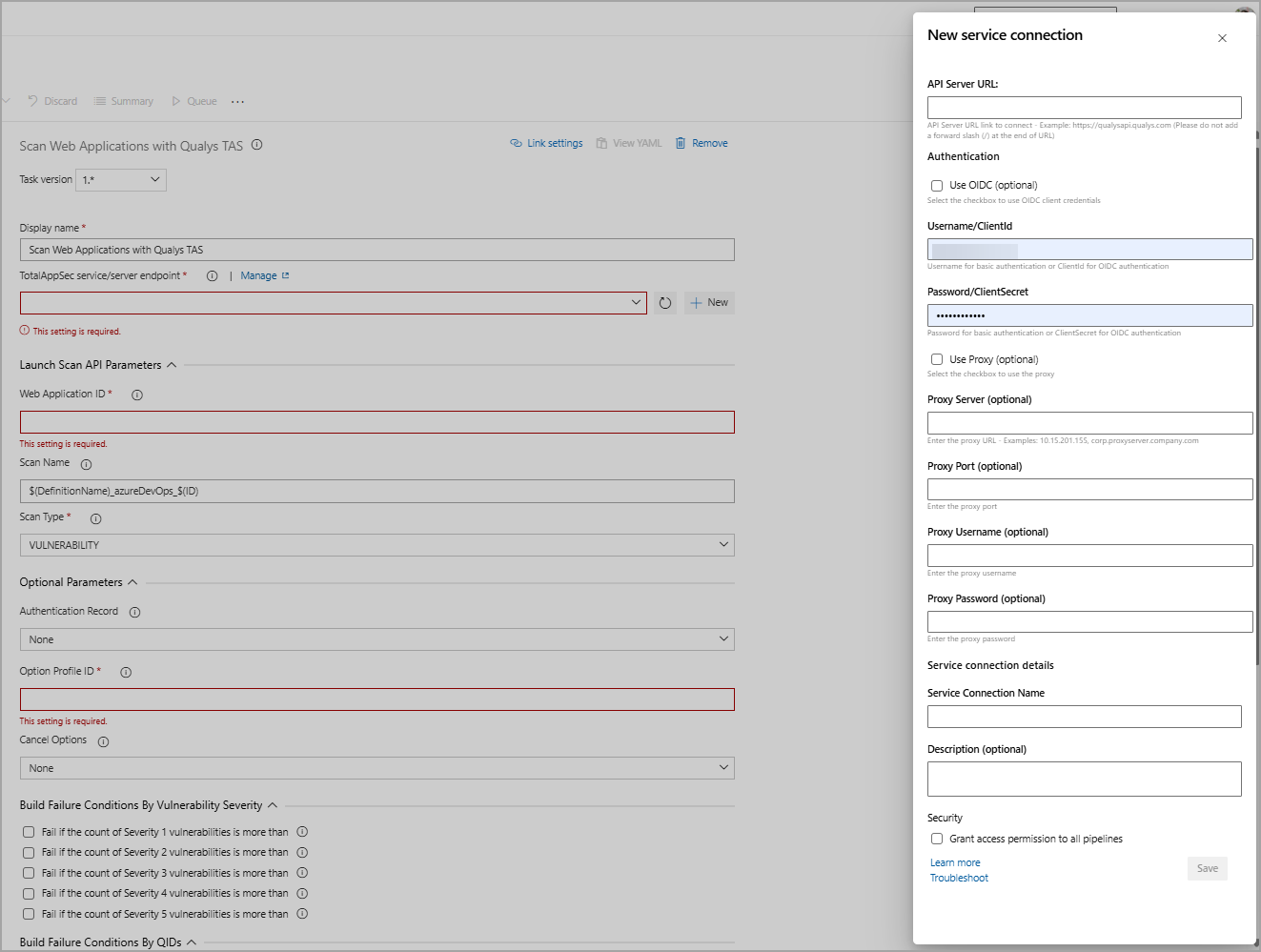Show info for Scan Web Applications title
Viewport: 1261px width, 952px height.
[256, 145]
